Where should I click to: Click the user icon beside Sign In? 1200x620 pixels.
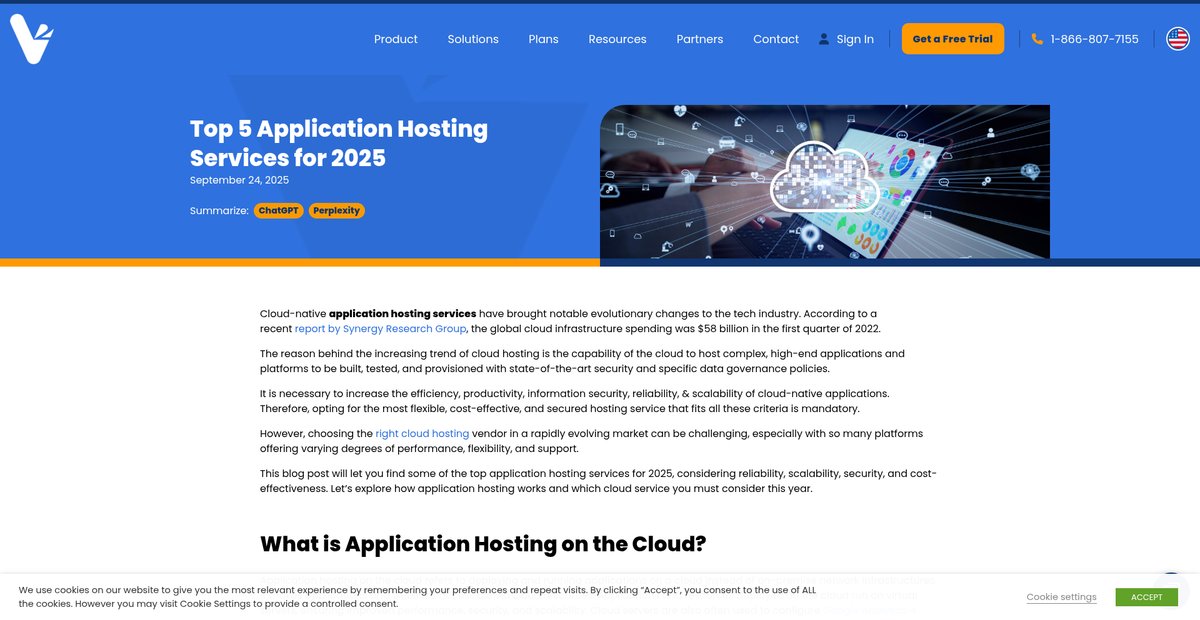pyautogui.click(x=824, y=39)
